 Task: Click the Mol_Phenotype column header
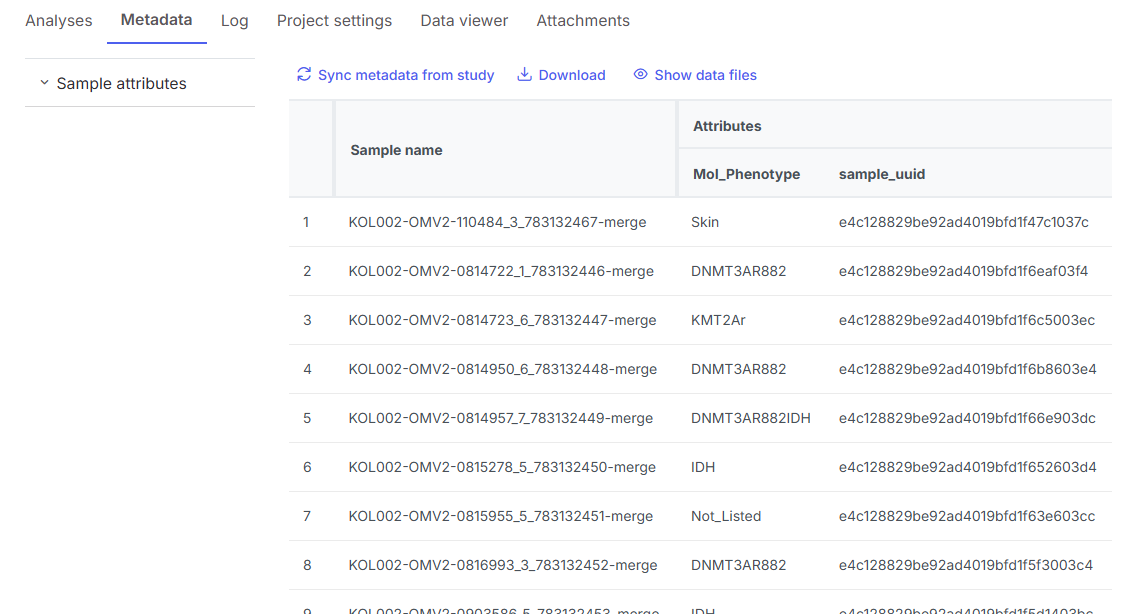coord(746,174)
